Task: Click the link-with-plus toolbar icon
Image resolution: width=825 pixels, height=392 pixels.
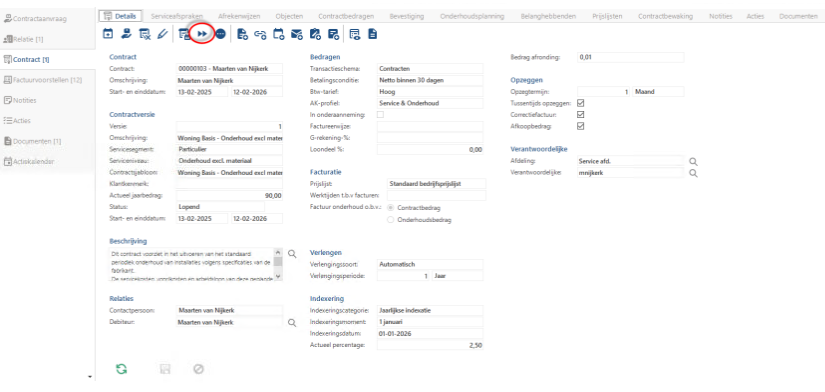Action: pos(260,35)
